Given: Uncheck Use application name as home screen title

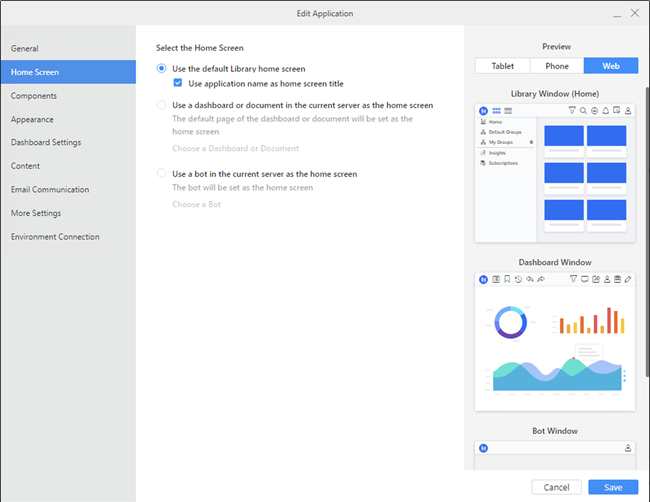Looking at the screenshot, I should click(x=178, y=83).
